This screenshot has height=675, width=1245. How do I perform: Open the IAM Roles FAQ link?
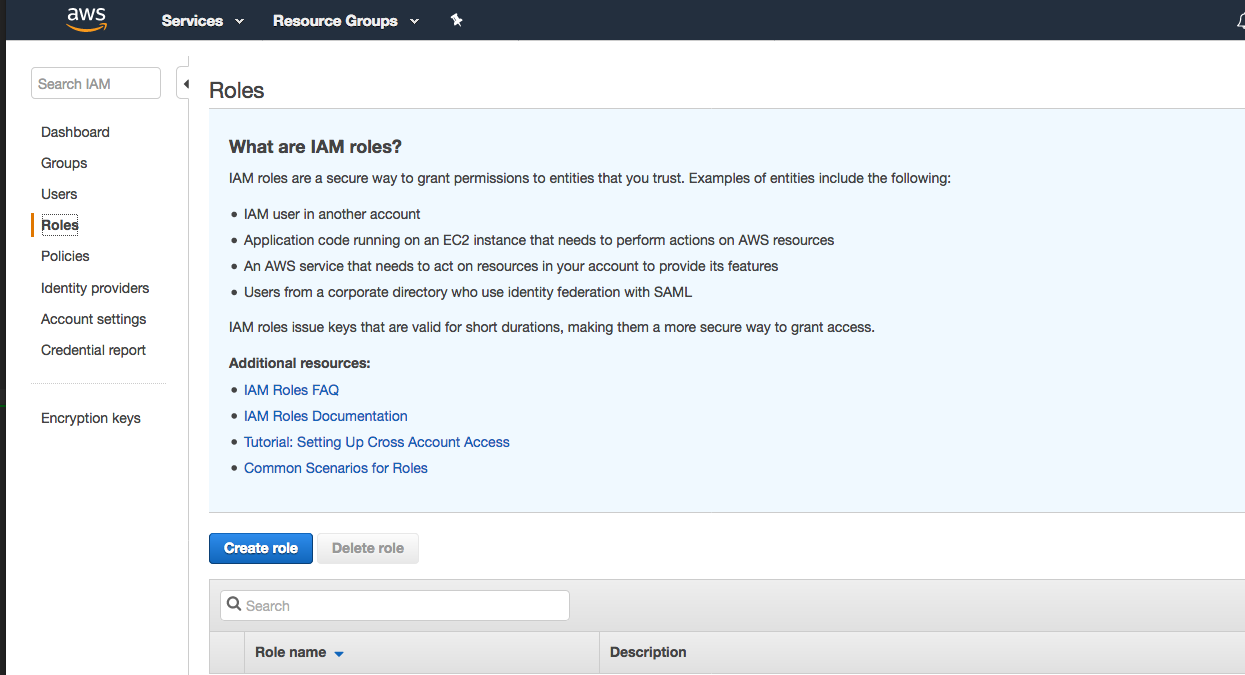click(x=291, y=390)
